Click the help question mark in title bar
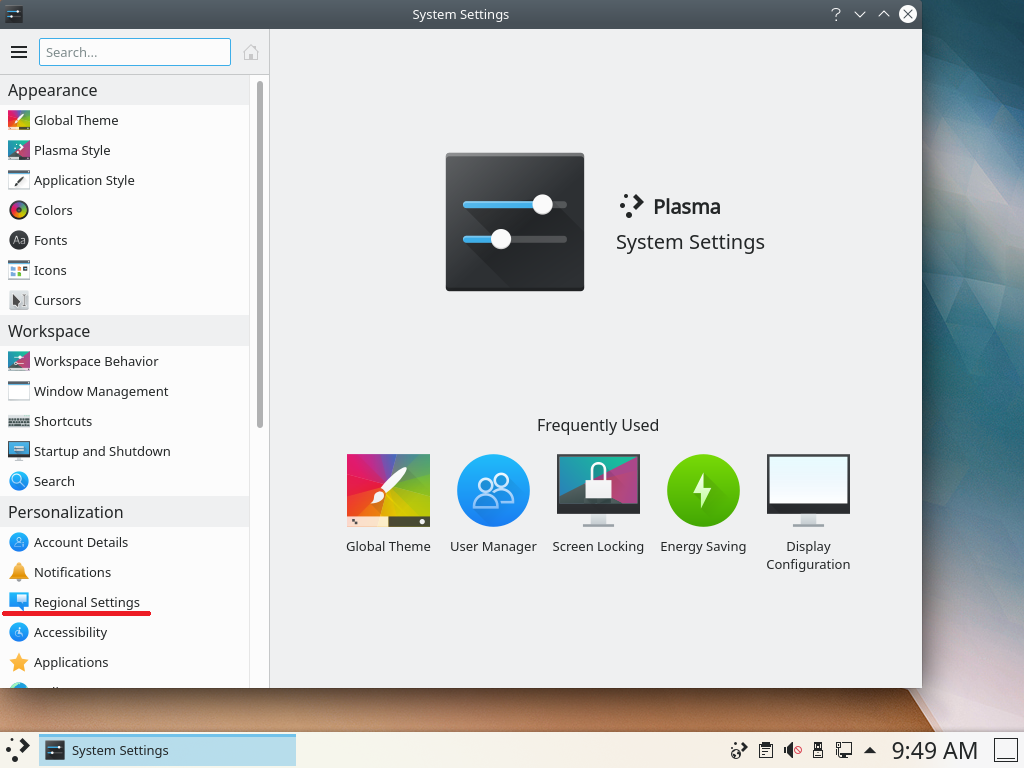This screenshot has width=1024, height=768. (836, 14)
